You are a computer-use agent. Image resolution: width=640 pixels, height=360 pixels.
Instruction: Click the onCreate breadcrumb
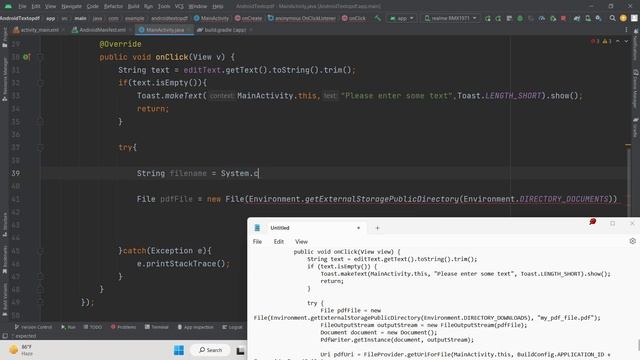coord(249,18)
